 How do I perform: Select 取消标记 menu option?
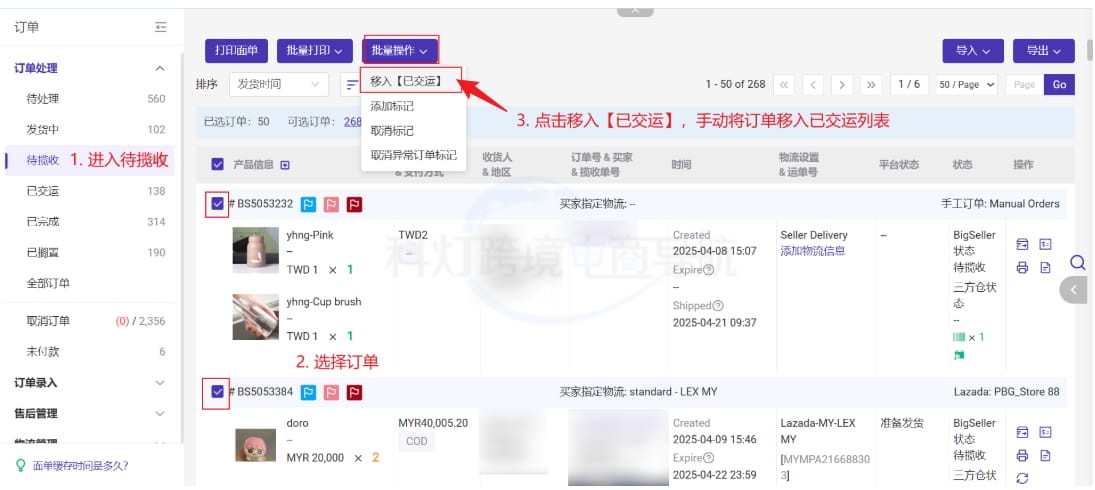click(x=413, y=131)
